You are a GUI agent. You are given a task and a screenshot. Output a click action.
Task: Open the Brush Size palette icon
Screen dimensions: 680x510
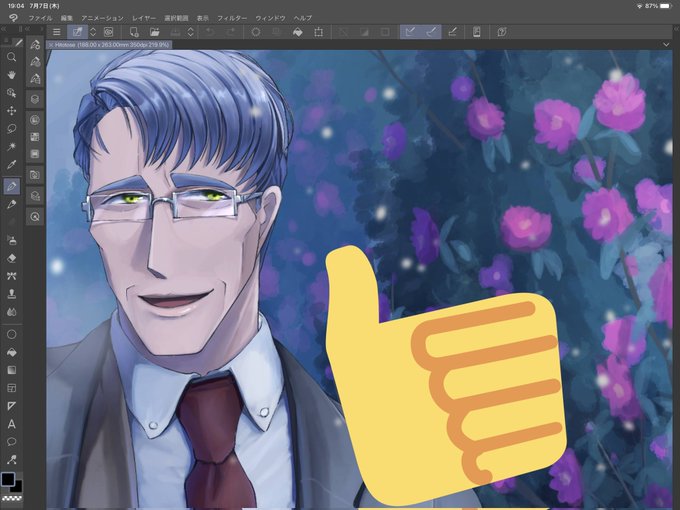pos(35,78)
